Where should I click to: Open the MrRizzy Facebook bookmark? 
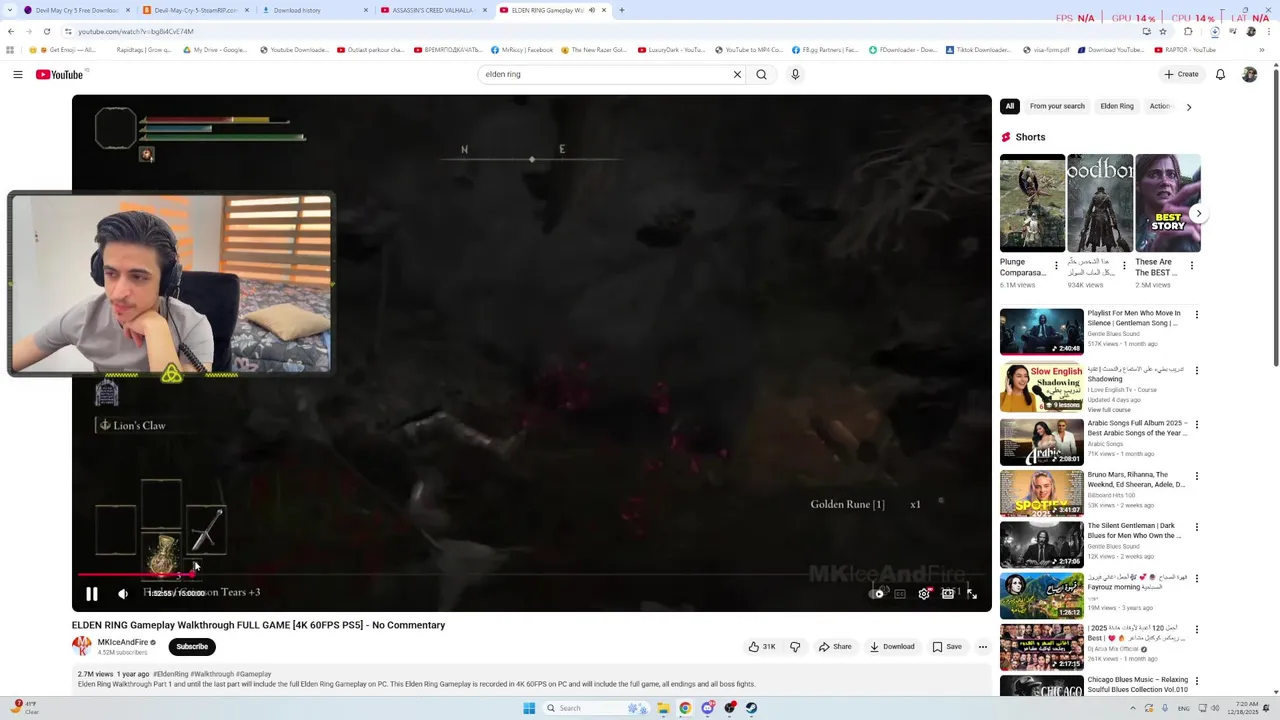click(521, 50)
